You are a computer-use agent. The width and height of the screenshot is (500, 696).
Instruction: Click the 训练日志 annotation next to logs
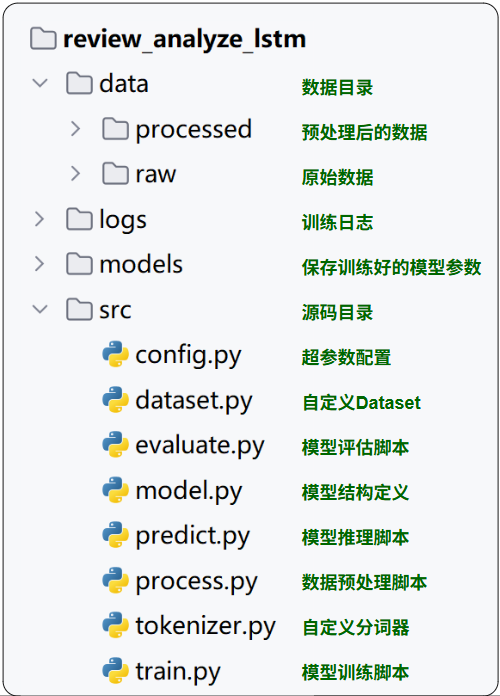coord(337,222)
